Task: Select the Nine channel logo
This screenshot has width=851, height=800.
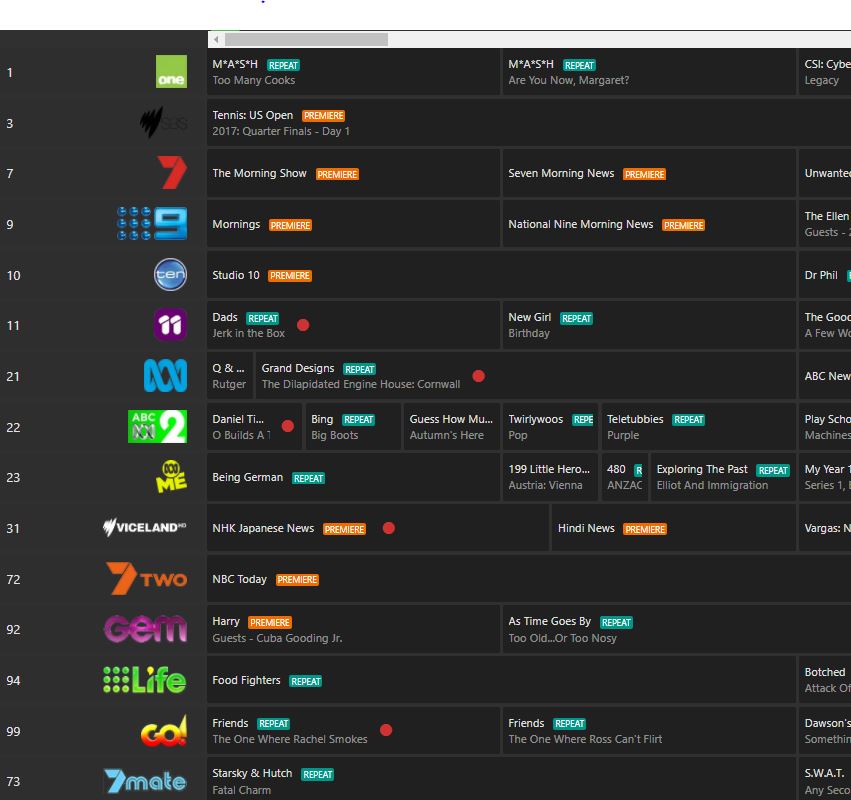Action: [x=152, y=223]
